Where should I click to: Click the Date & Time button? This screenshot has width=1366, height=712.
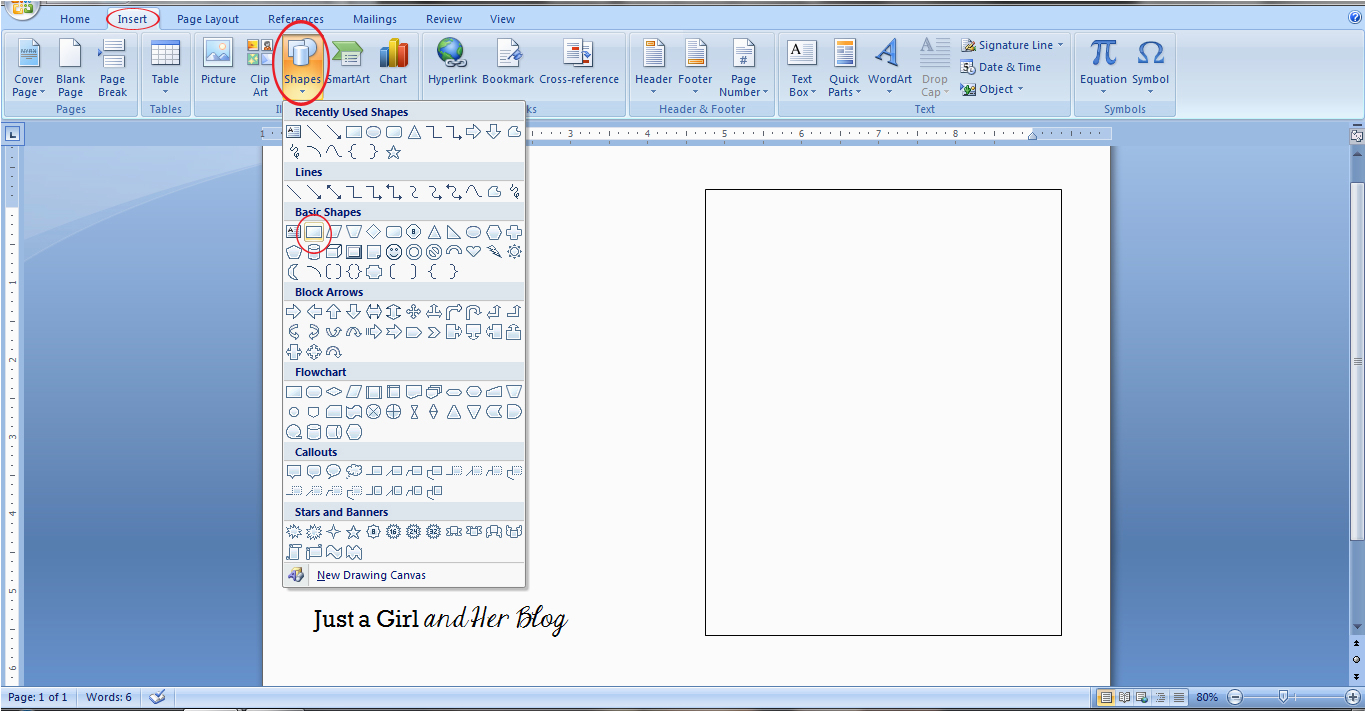pos(1001,67)
